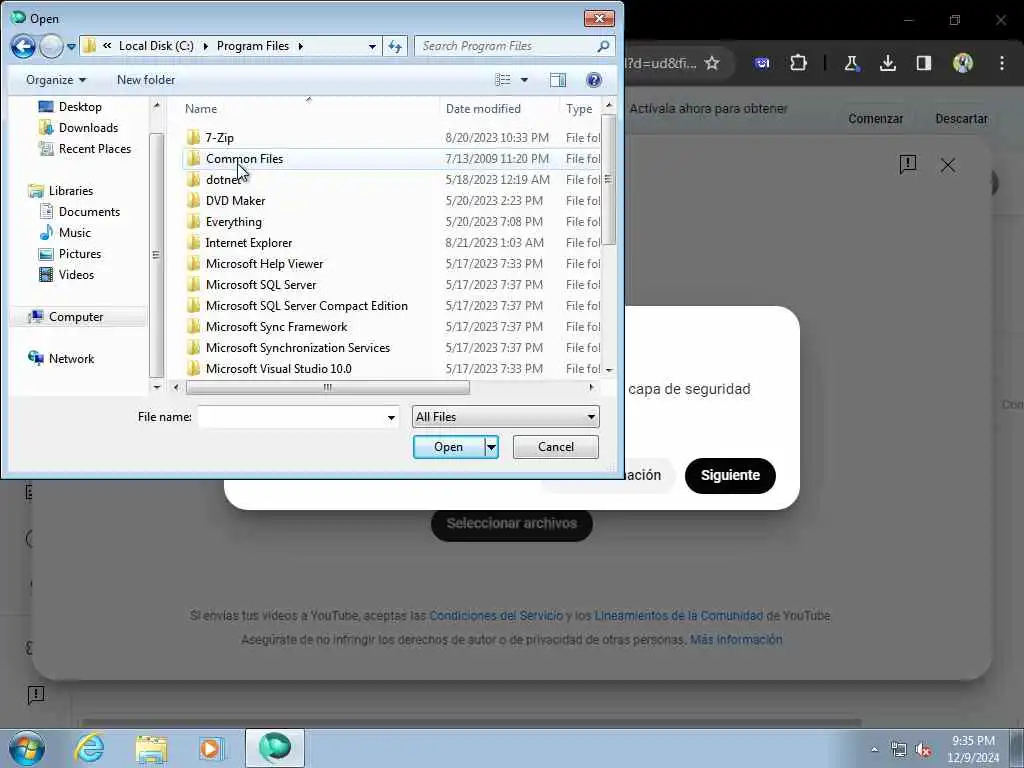Open browser three-dot menu
Image resolution: width=1024 pixels, height=768 pixels.
(1002, 63)
